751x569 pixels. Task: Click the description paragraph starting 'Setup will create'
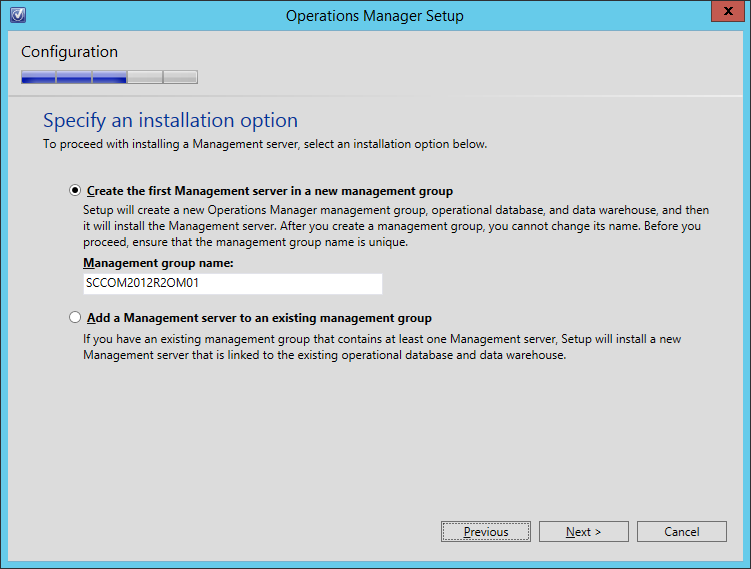coord(390,227)
